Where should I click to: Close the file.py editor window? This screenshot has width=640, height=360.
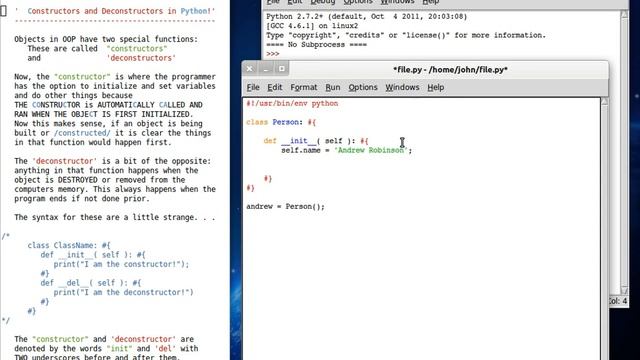(x=249, y=69)
